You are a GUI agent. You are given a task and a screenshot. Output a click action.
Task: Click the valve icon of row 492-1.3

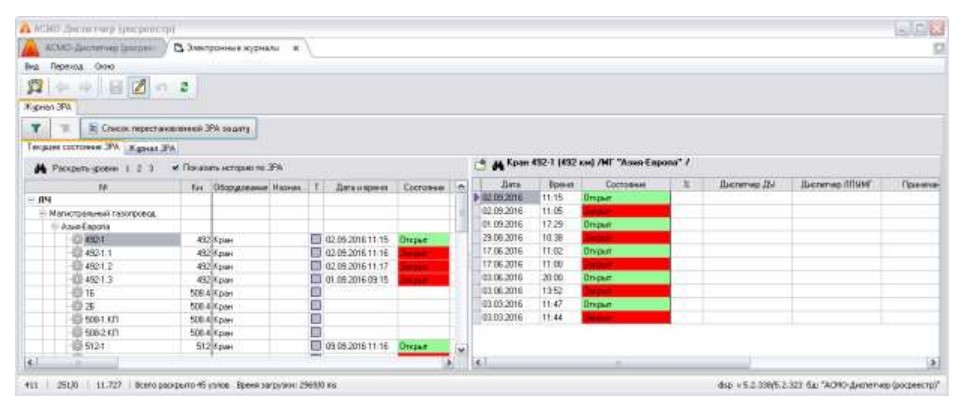(78, 279)
